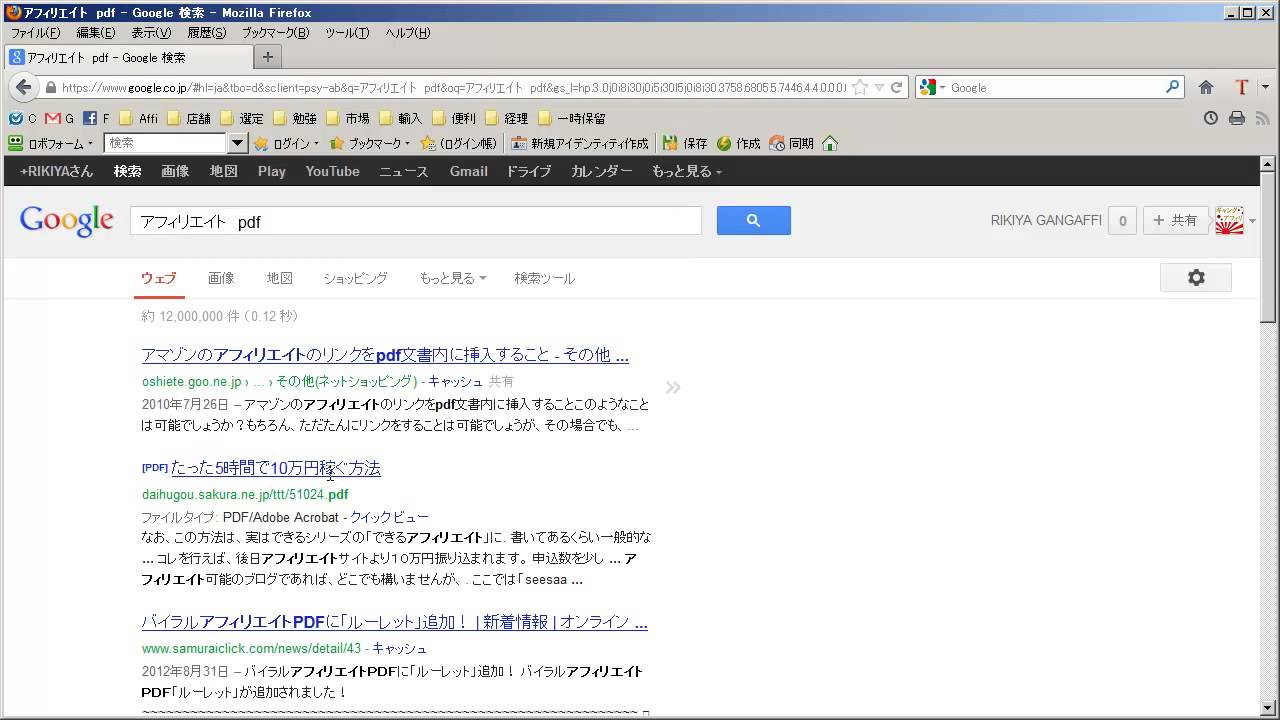Image resolution: width=1280 pixels, height=720 pixels.
Task: Click the vertical page scrollbar thumb
Action: tap(1268, 247)
